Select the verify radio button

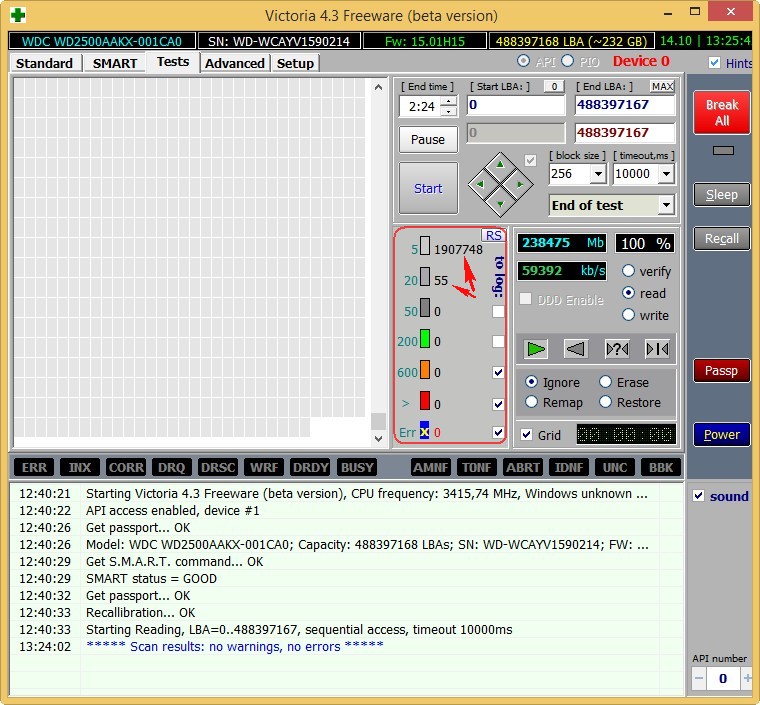tap(628, 271)
